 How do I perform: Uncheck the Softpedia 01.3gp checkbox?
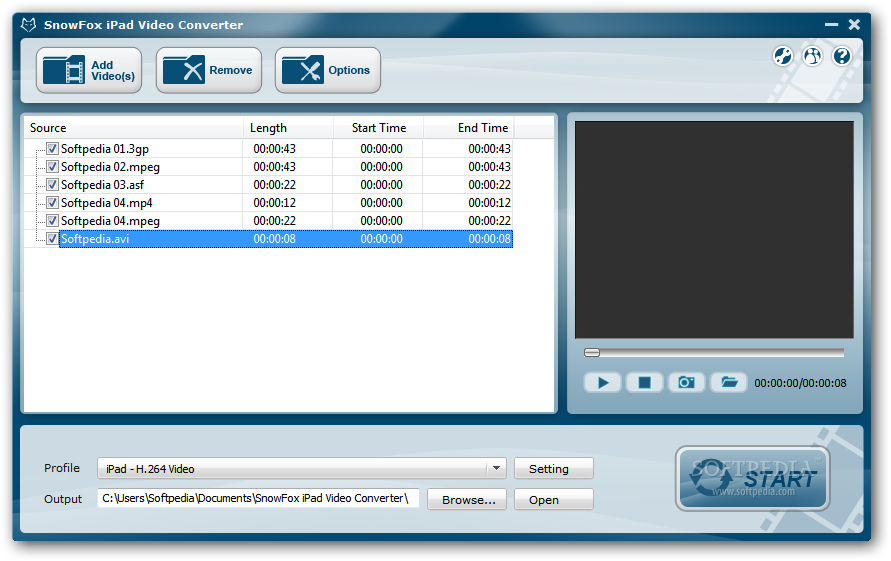click(x=52, y=149)
